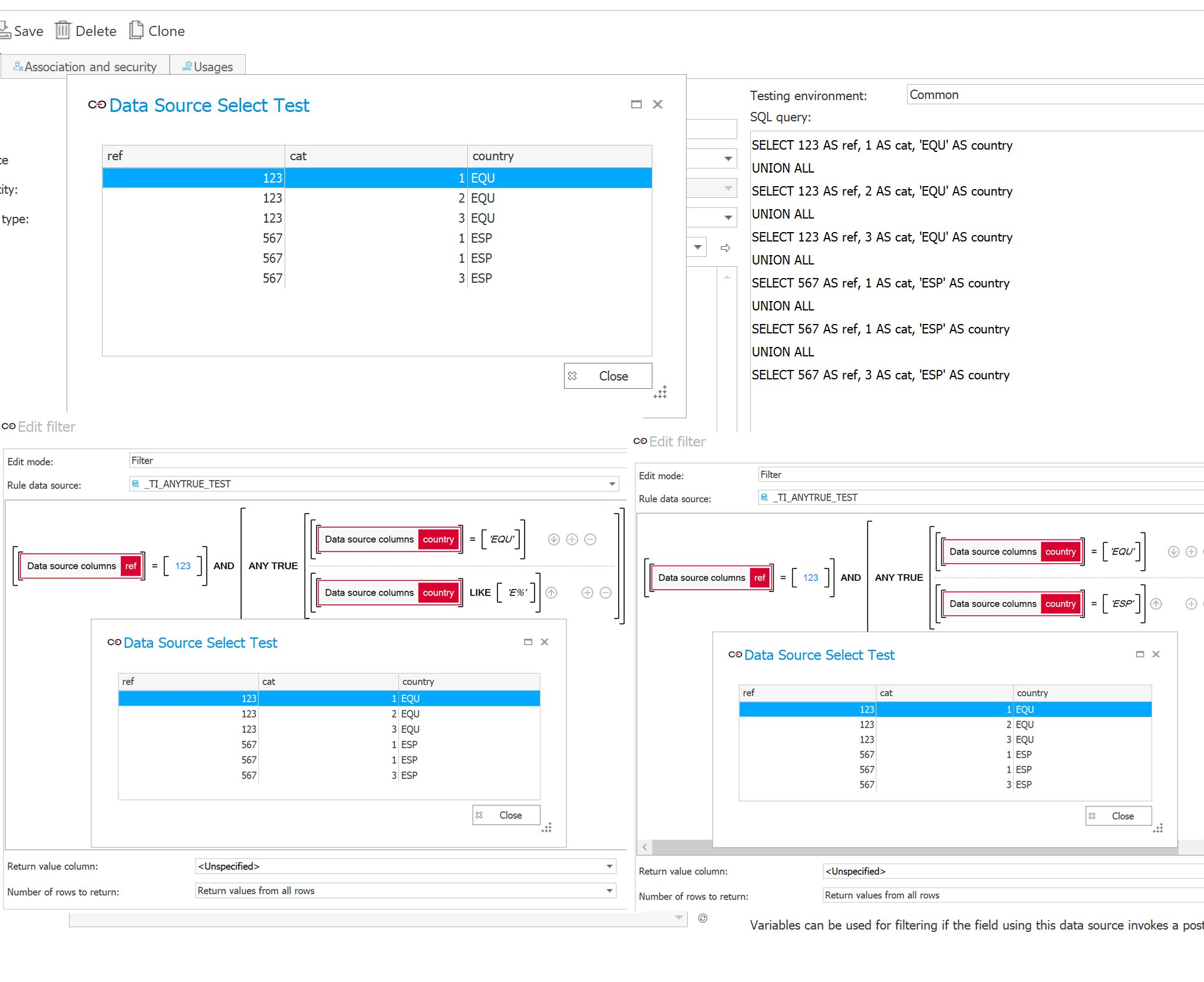The image size is (1204, 982).
Task: Expand Number of rows to return dropdown
Action: (609, 891)
